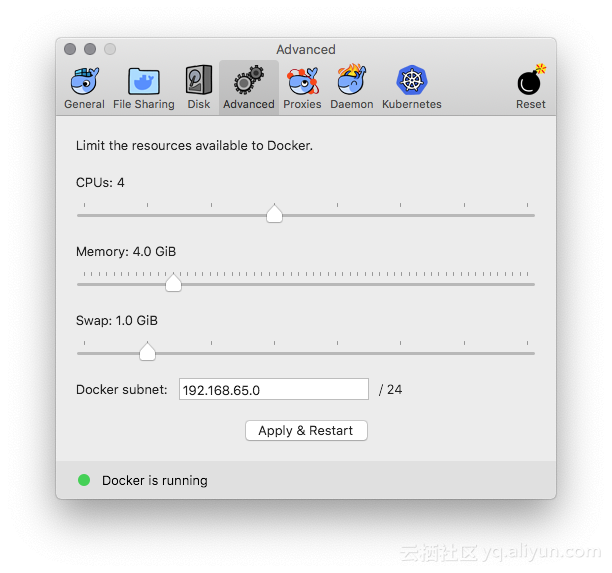Screen dimensions: 612x573
Task: Open the Kubernetes helm icon
Action: click(x=412, y=80)
